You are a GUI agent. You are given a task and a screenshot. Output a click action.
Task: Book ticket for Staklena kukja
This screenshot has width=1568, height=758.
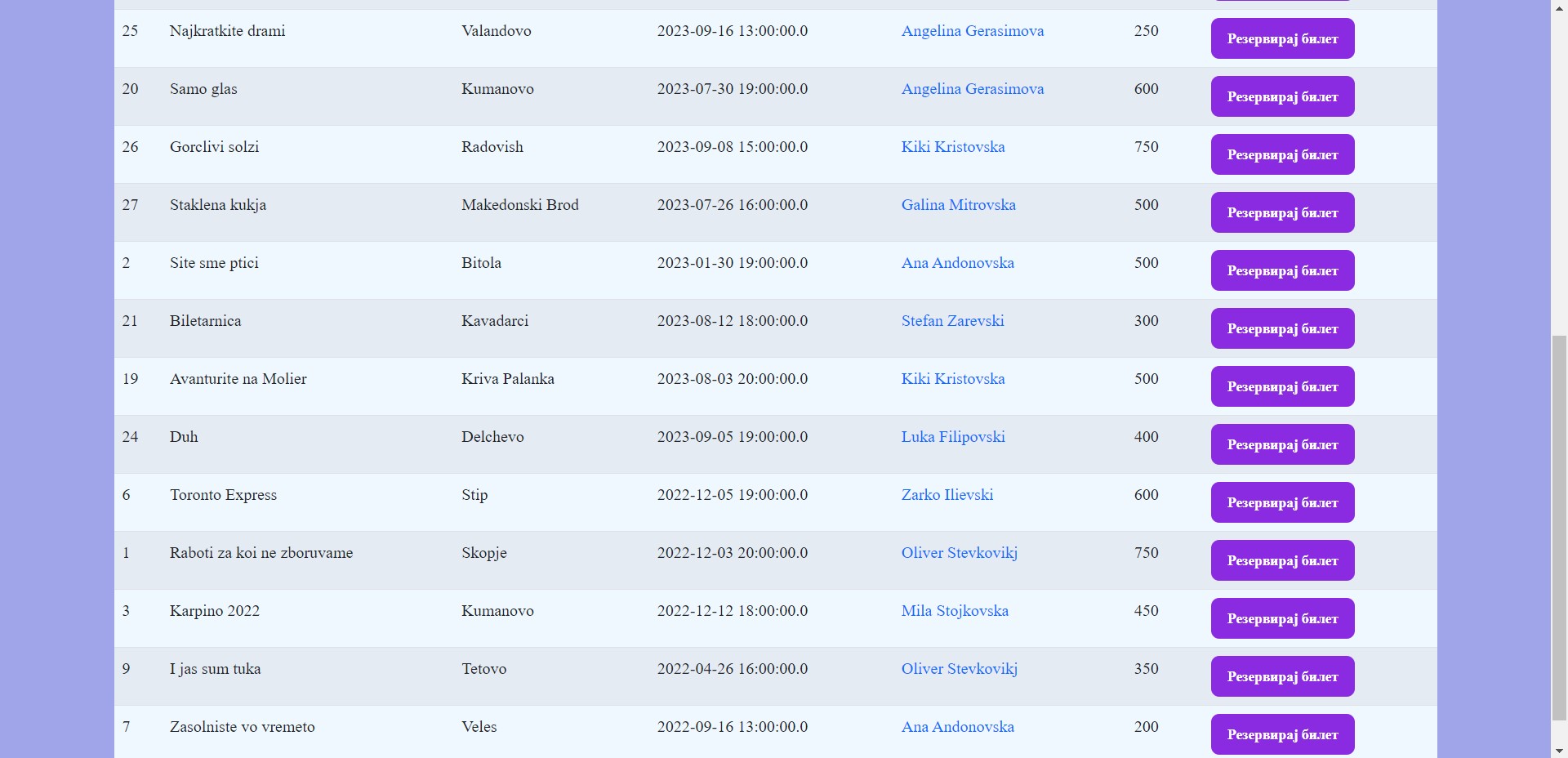click(x=1282, y=212)
